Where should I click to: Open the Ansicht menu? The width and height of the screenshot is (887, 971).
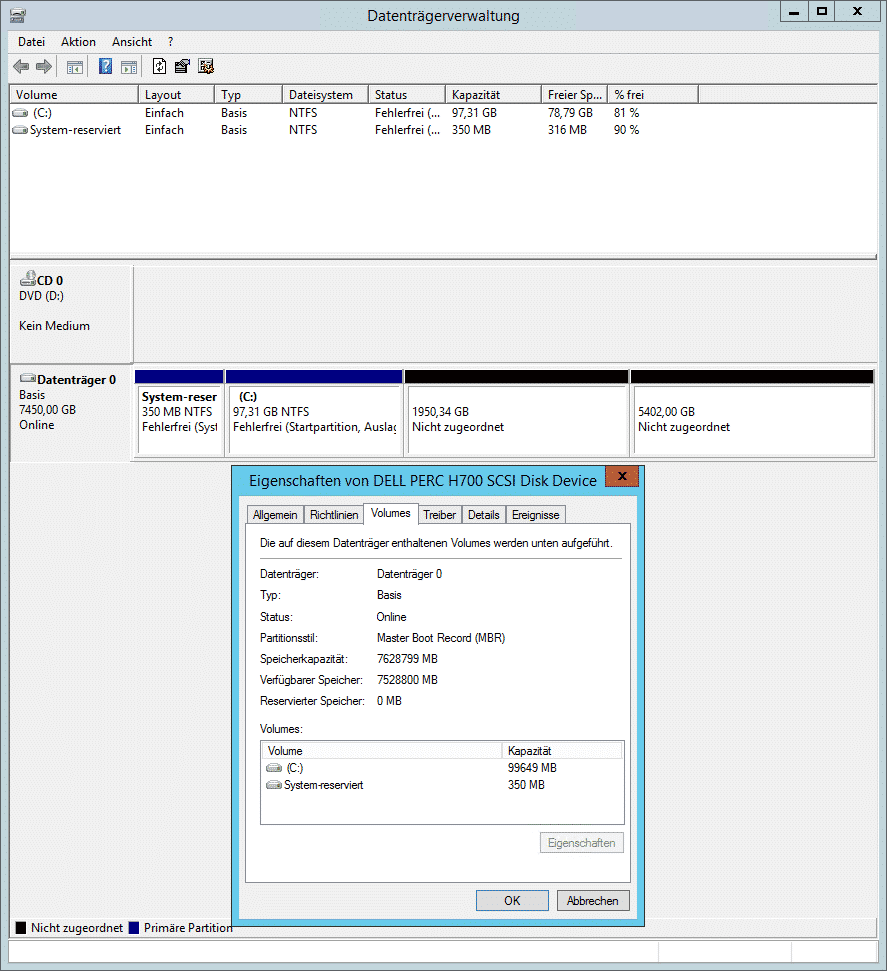click(132, 41)
